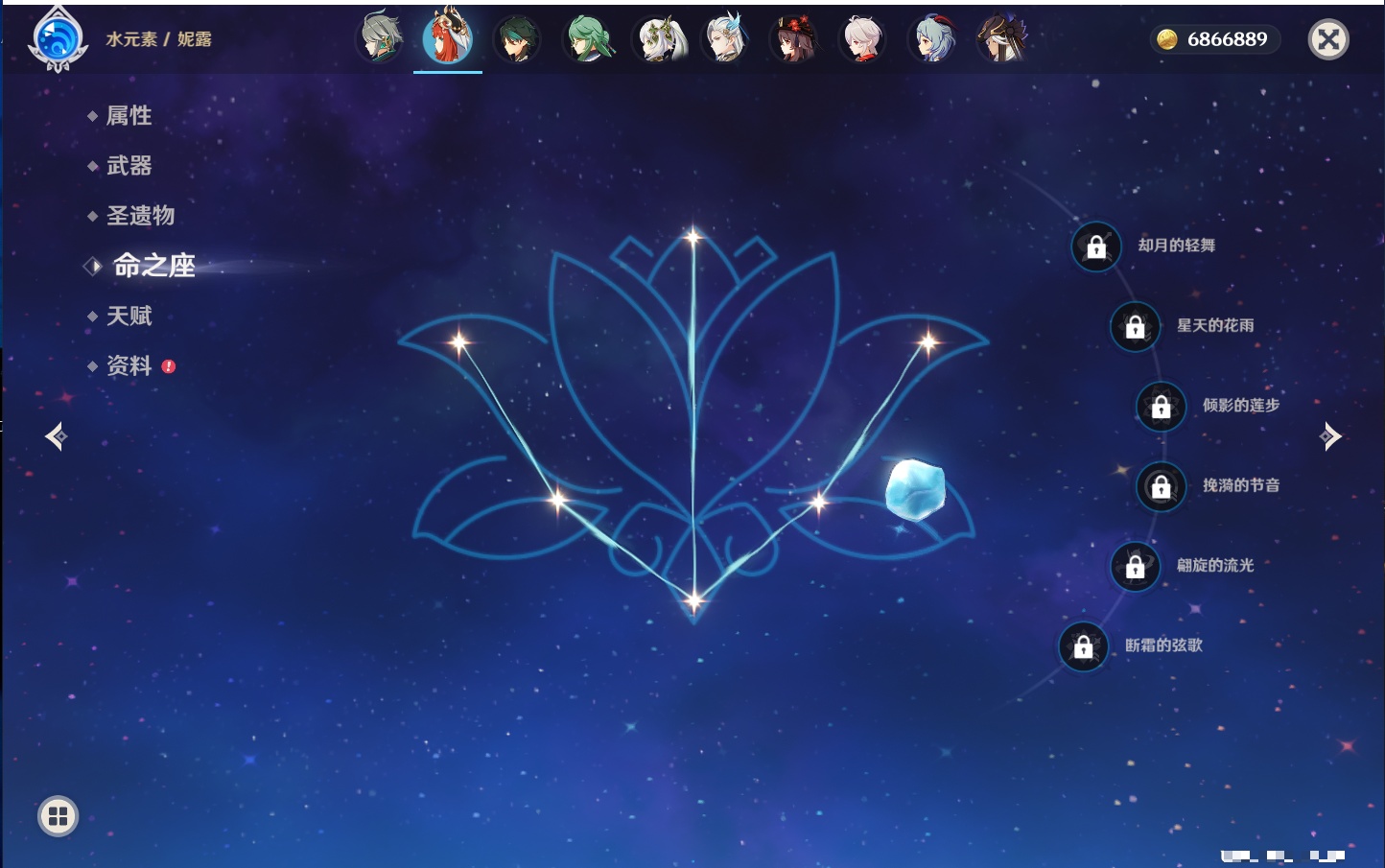Click the Mora coin icon
Viewport: 1385px width, 868px height.
point(1167,39)
